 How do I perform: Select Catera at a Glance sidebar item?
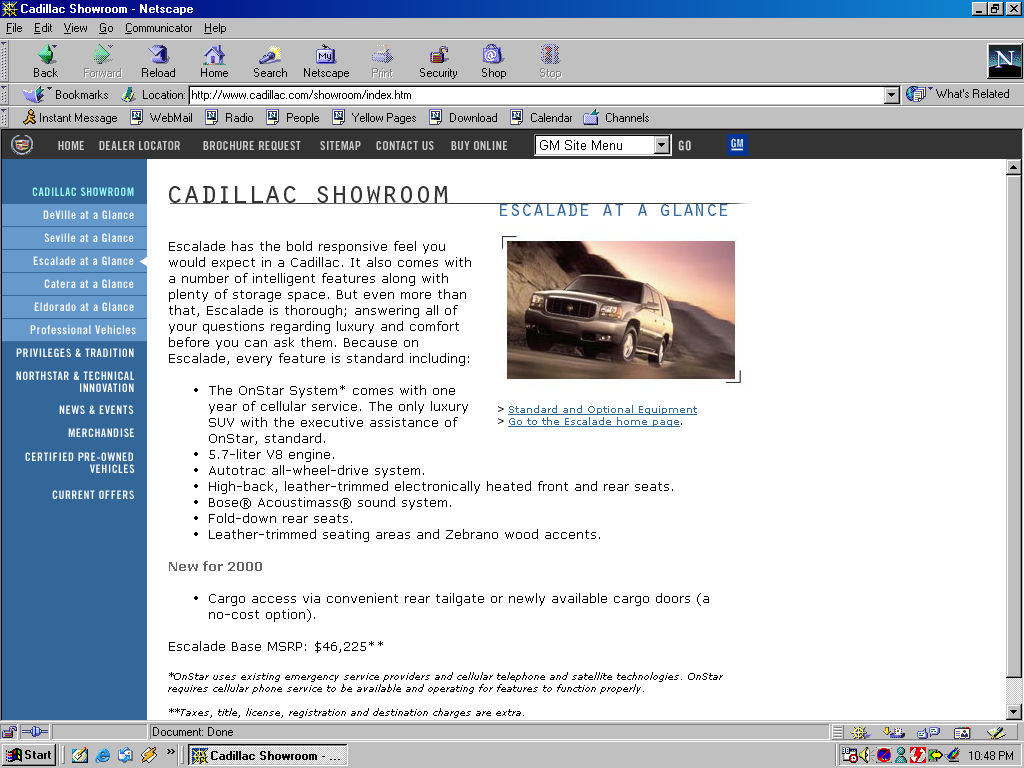point(74,284)
